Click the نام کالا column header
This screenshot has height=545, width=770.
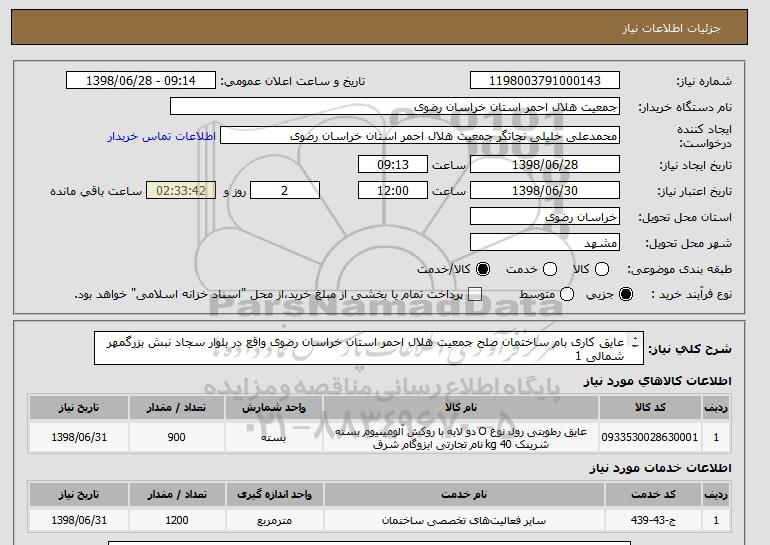(x=461, y=408)
